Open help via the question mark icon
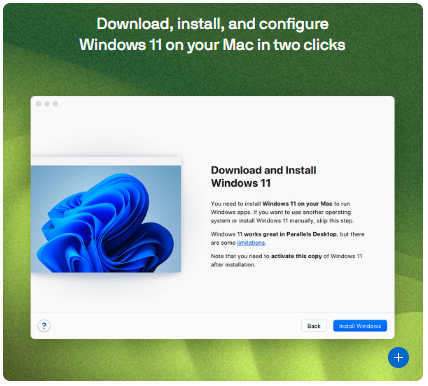The height and width of the screenshot is (386, 428). 44,326
